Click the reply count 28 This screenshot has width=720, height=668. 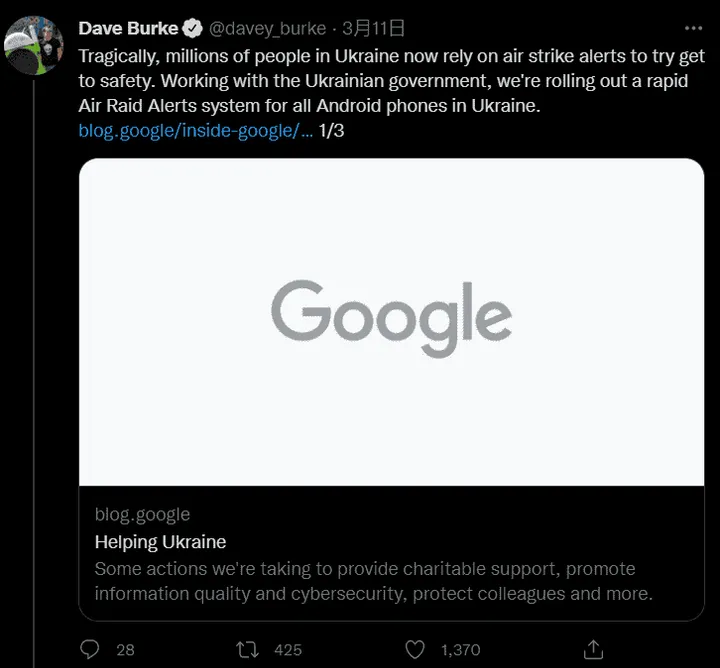[125, 650]
